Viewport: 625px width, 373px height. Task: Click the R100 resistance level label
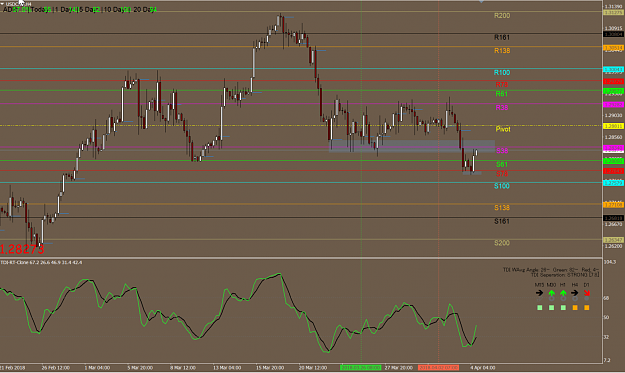[502, 73]
